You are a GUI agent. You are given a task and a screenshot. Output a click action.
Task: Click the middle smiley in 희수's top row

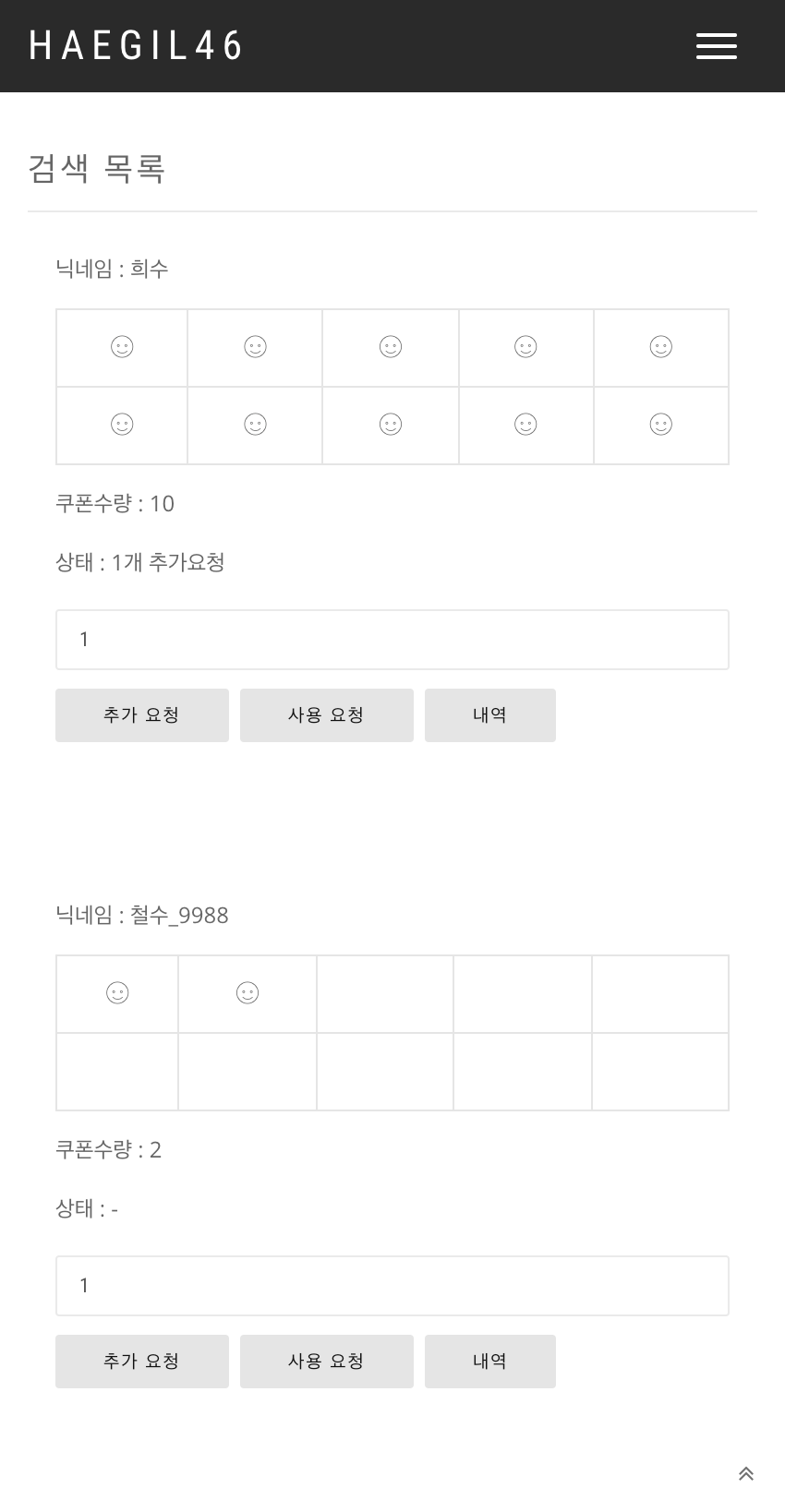tap(391, 347)
